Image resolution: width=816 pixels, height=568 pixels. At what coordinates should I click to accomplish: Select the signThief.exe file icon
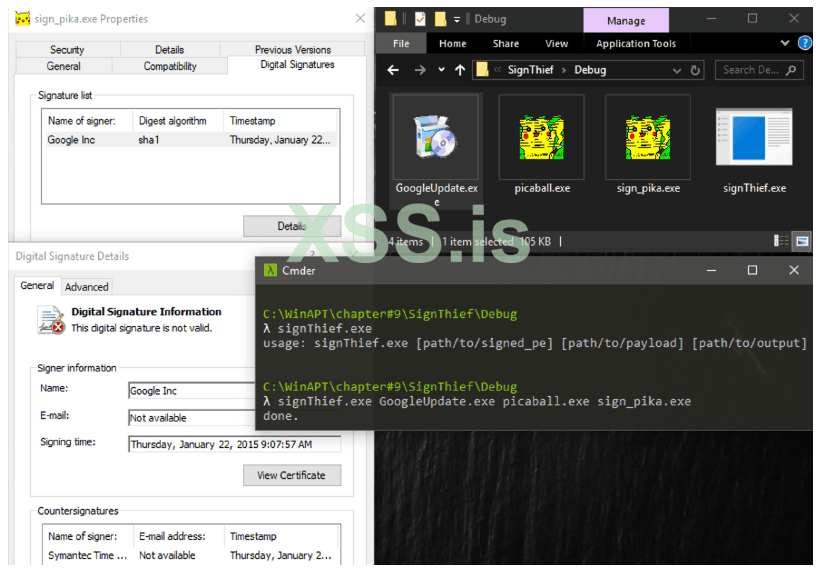coord(754,137)
